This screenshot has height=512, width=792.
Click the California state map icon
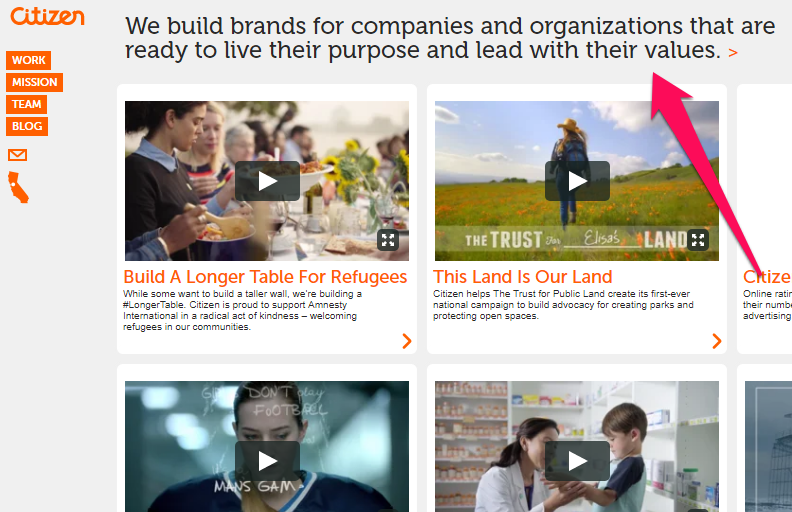tap(18, 187)
